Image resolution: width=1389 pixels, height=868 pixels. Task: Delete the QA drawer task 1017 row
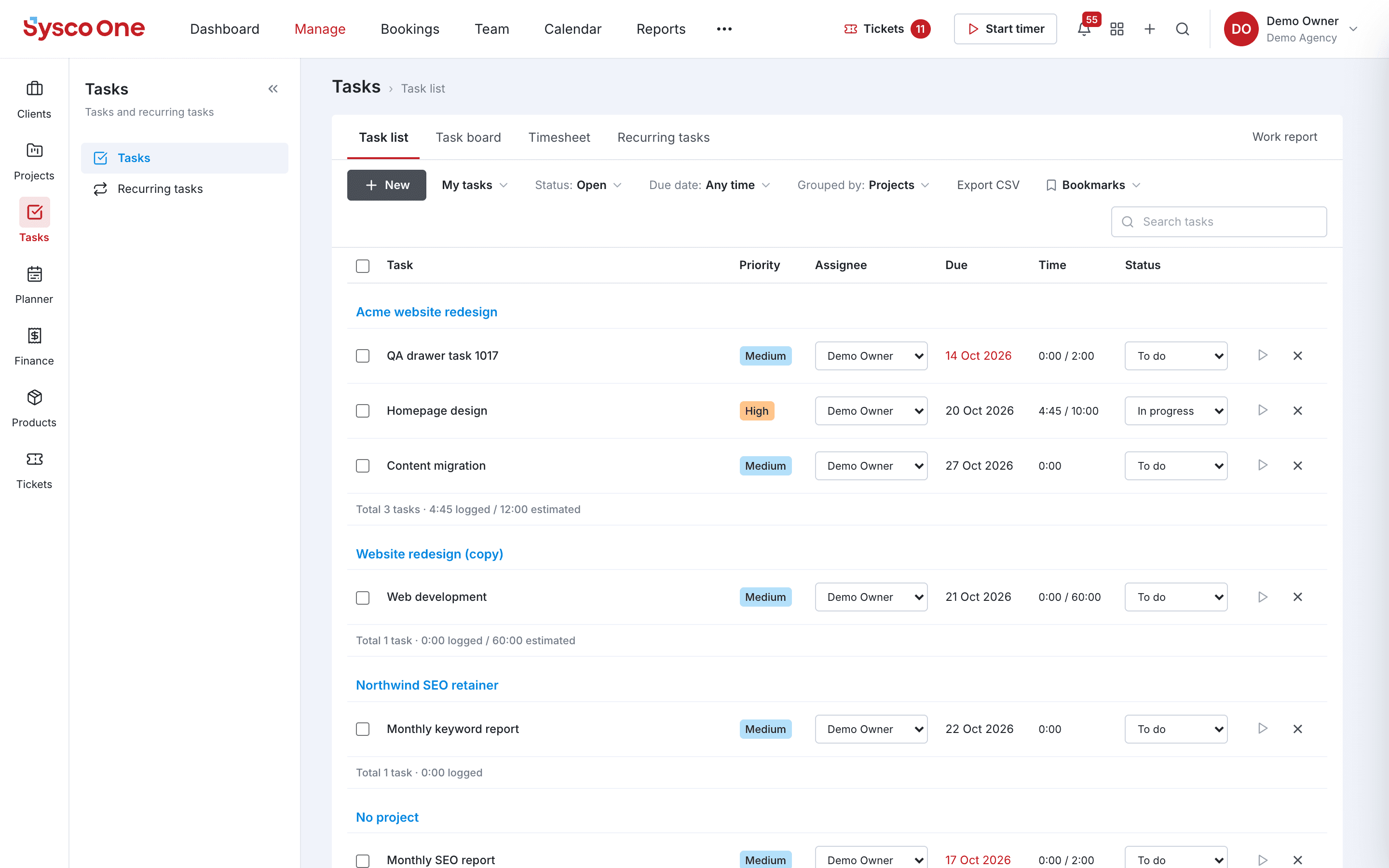1297,356
